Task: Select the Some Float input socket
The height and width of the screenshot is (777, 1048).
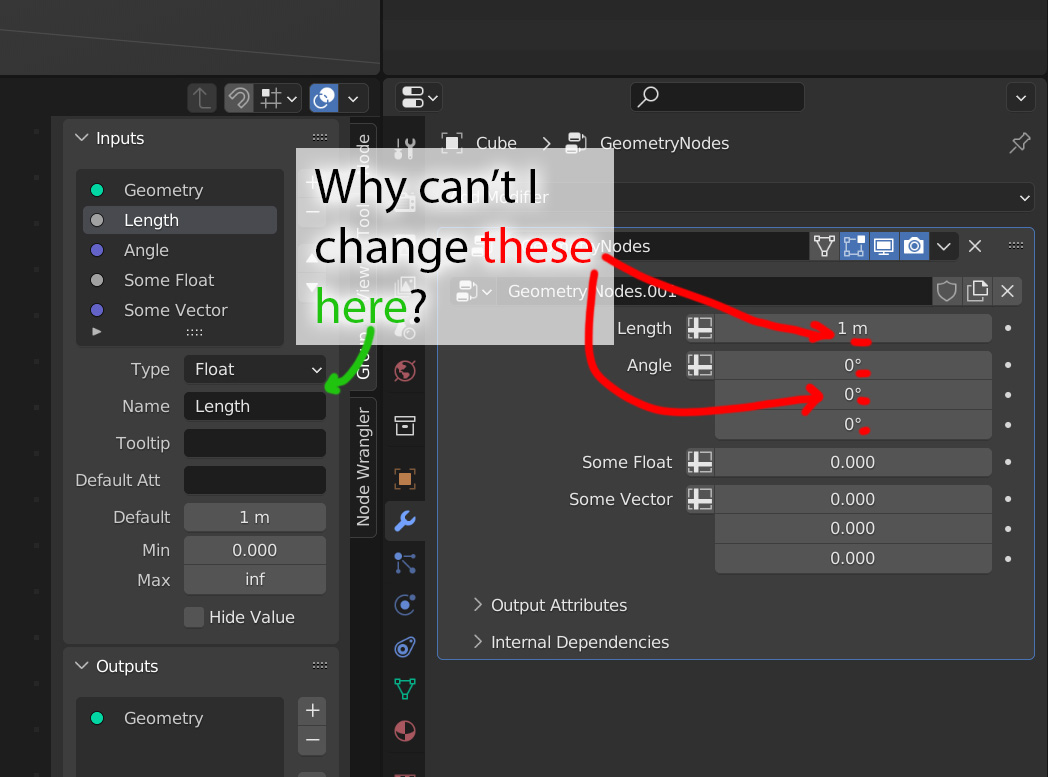Action: pos(180,281)
